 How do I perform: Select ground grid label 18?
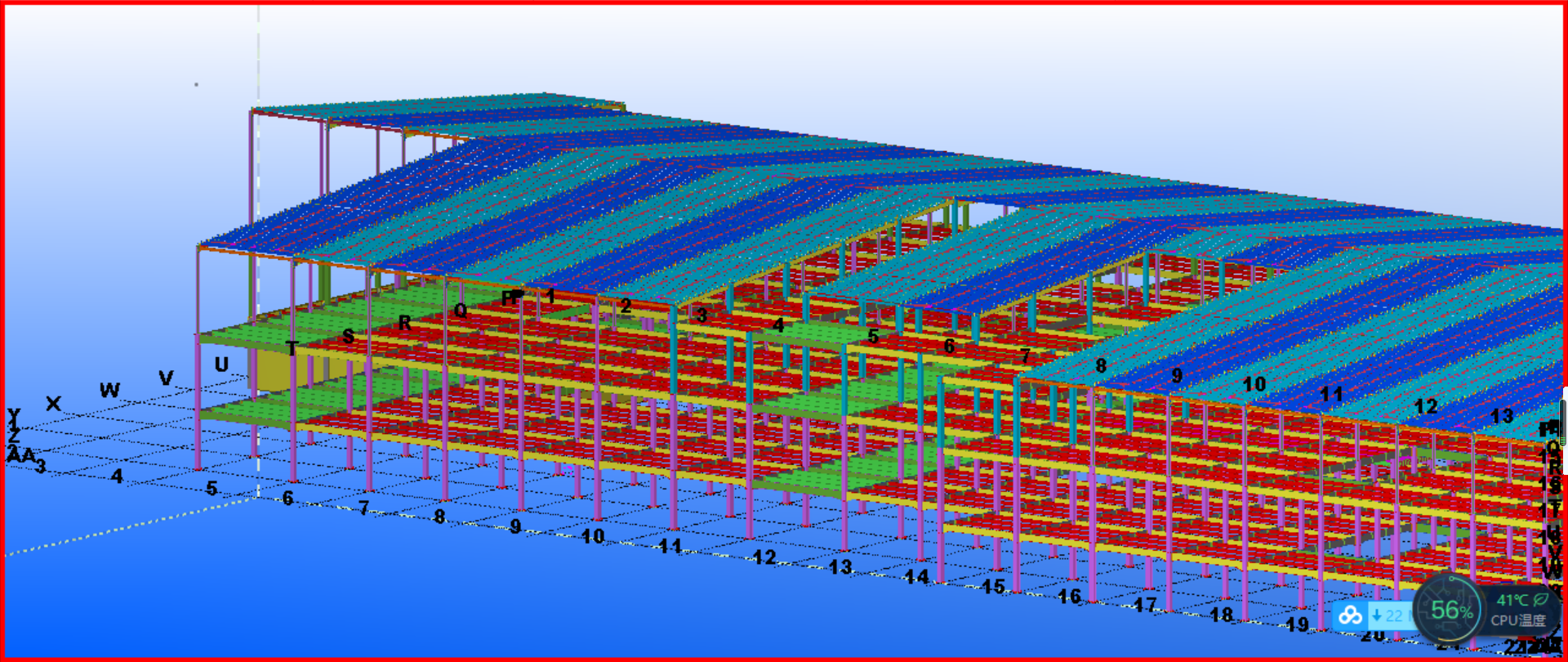[1221, 615]
